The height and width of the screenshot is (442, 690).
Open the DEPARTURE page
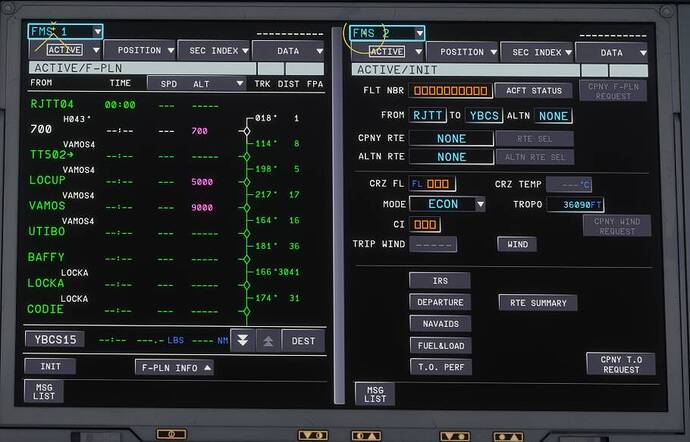[x=440, y=302]
